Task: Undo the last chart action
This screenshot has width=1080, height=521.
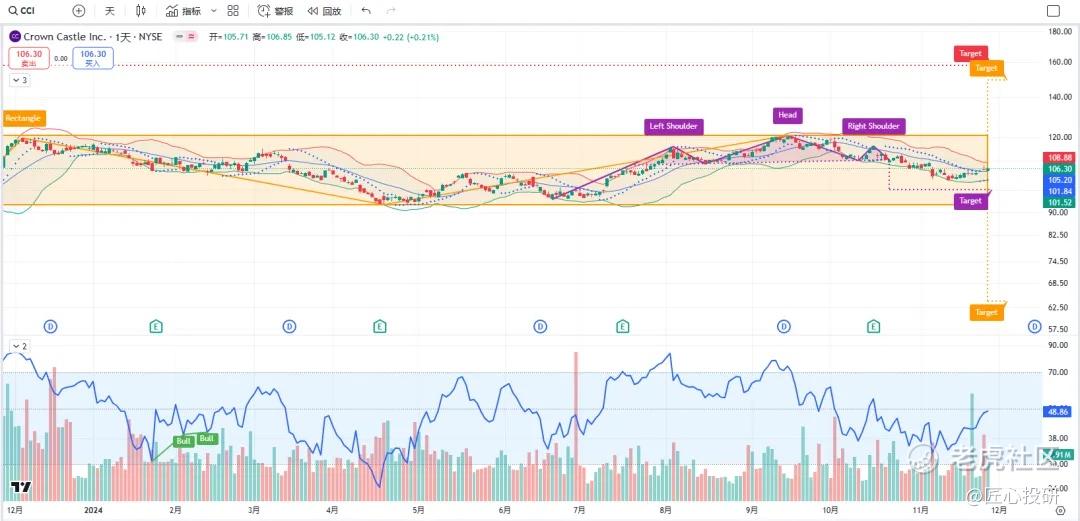Action: pos(366,10)
